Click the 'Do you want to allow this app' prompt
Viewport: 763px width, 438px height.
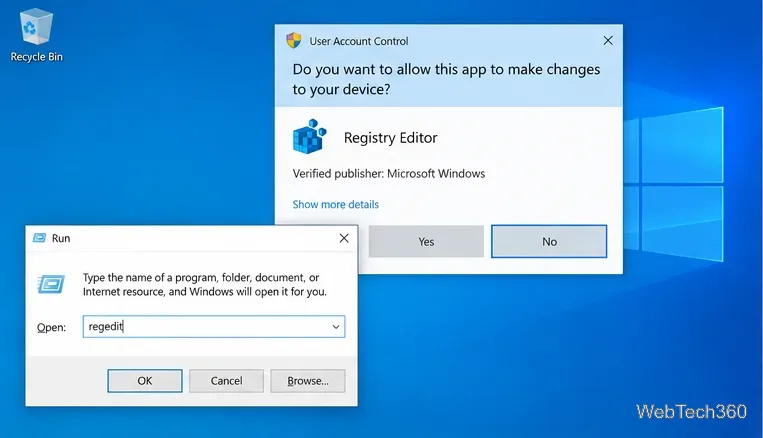coord(446,79)
